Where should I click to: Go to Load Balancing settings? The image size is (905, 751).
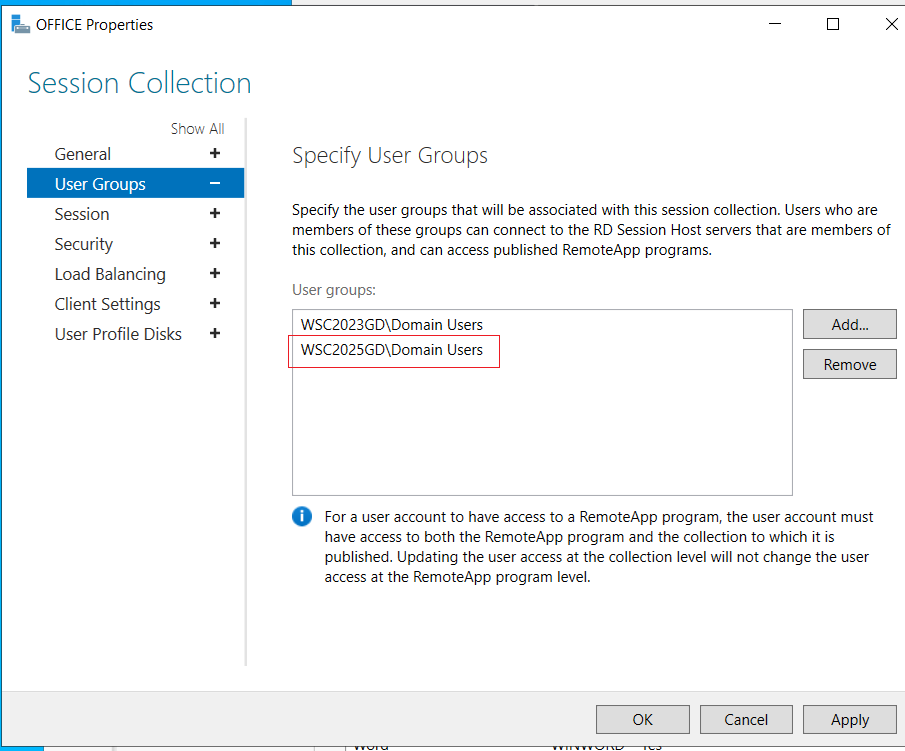tap(110, 274)
